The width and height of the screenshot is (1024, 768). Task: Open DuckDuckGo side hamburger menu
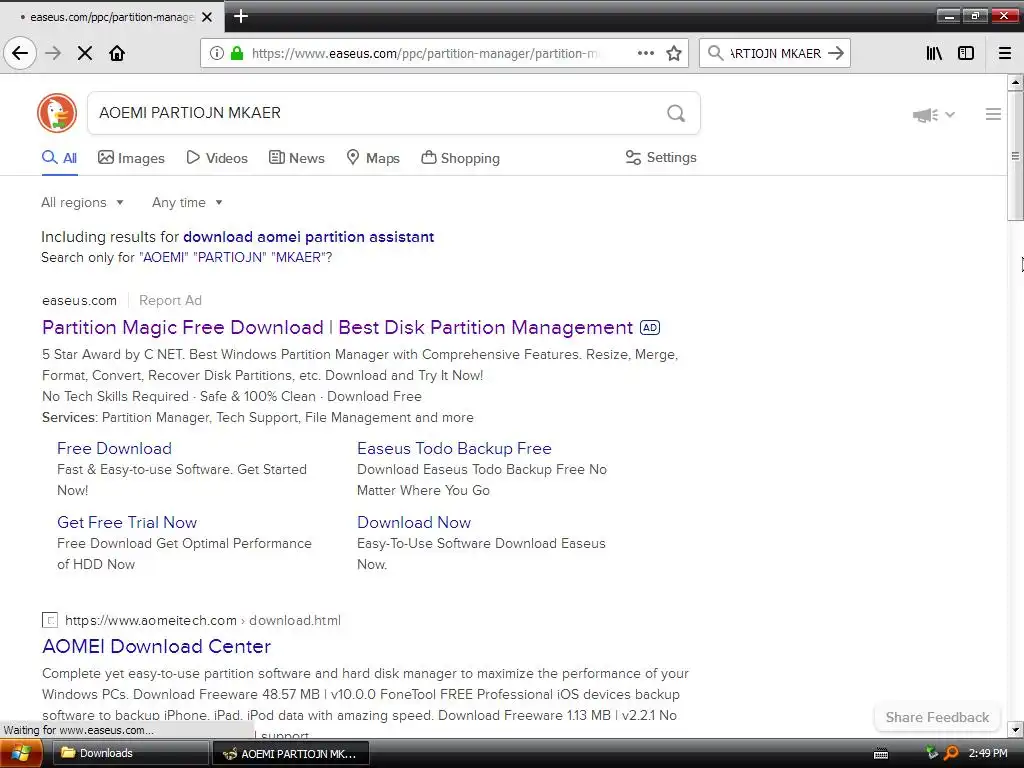[993, 114]
